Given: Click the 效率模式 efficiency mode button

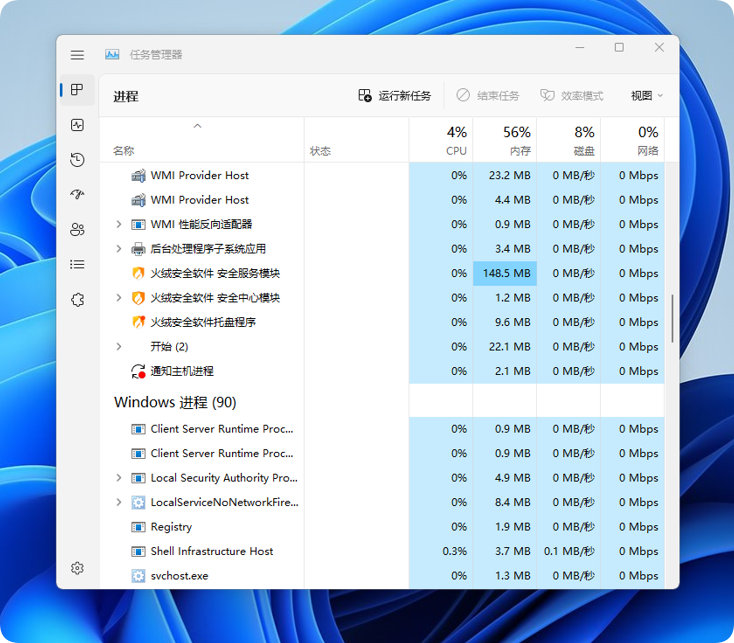Looking at the screenshot, I should pyautogui.click(x=572, y=96).
